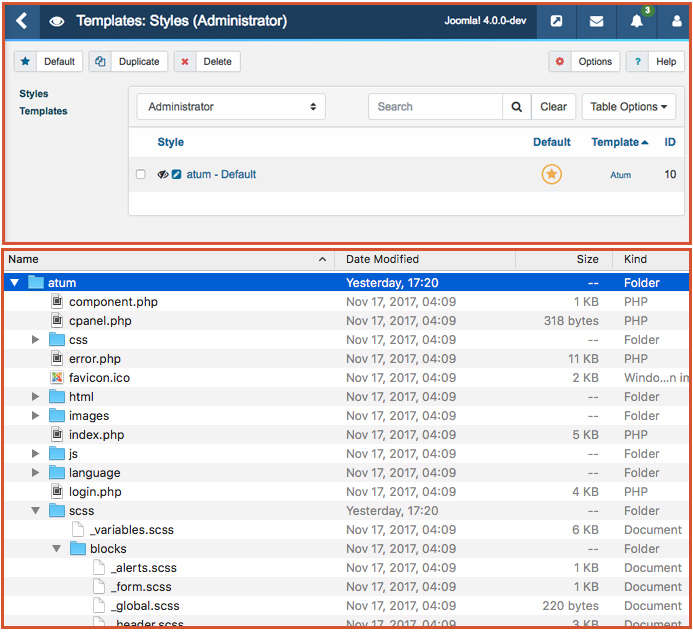Click the orange default star icon
Viewport: 693px width, 632px height.
pyautogui.click(x=551, y=175)
